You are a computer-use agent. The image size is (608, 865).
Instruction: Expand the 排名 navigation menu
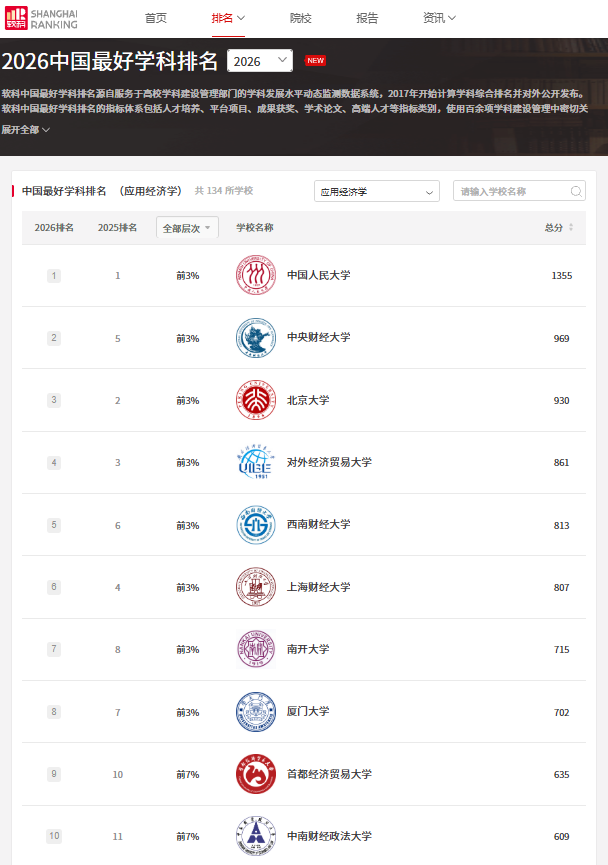(x=228, y=18)
